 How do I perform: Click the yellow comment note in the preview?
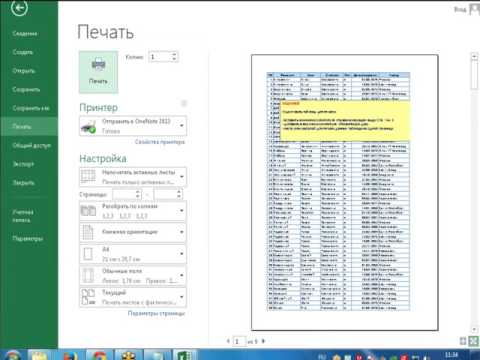[x=345, y=120]
